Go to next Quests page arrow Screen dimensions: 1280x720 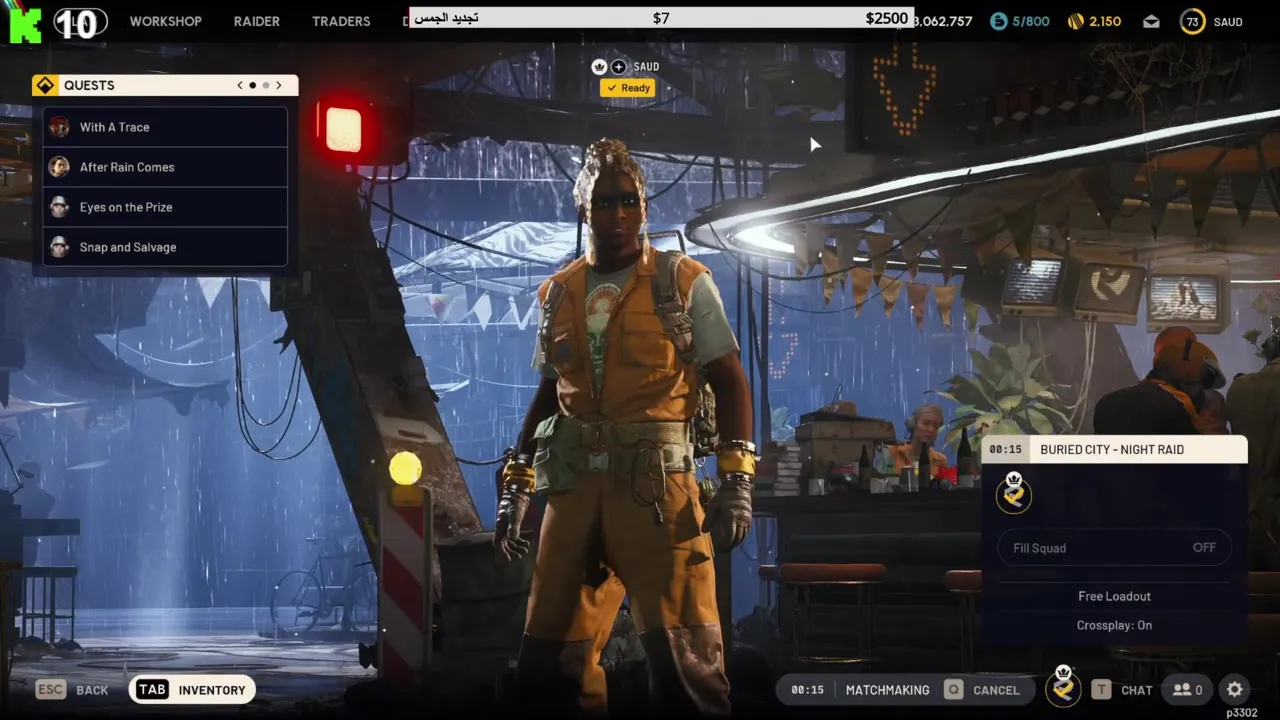tap(279, 85)
